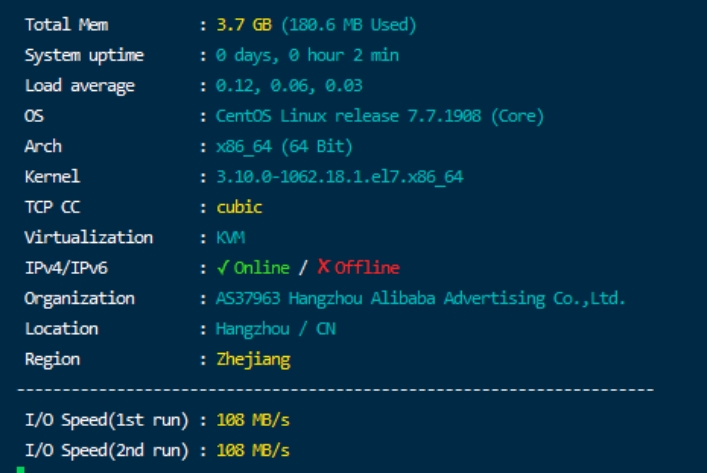The image size is (707, 473).
Task: Click the 2nd run 108 MB/s value
Action: point(253,449)
